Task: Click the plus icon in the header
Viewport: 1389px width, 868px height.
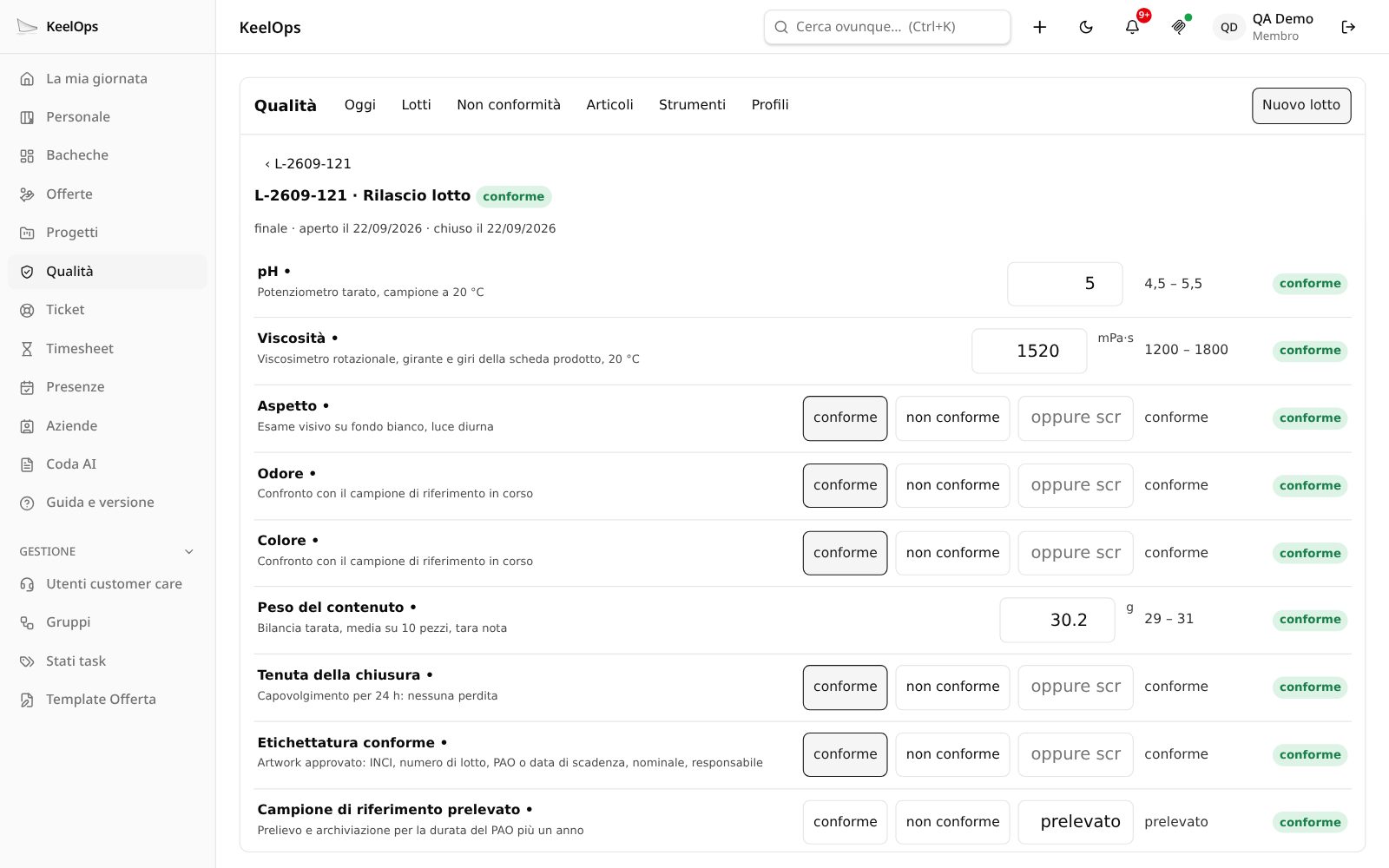Action: 1039,27
